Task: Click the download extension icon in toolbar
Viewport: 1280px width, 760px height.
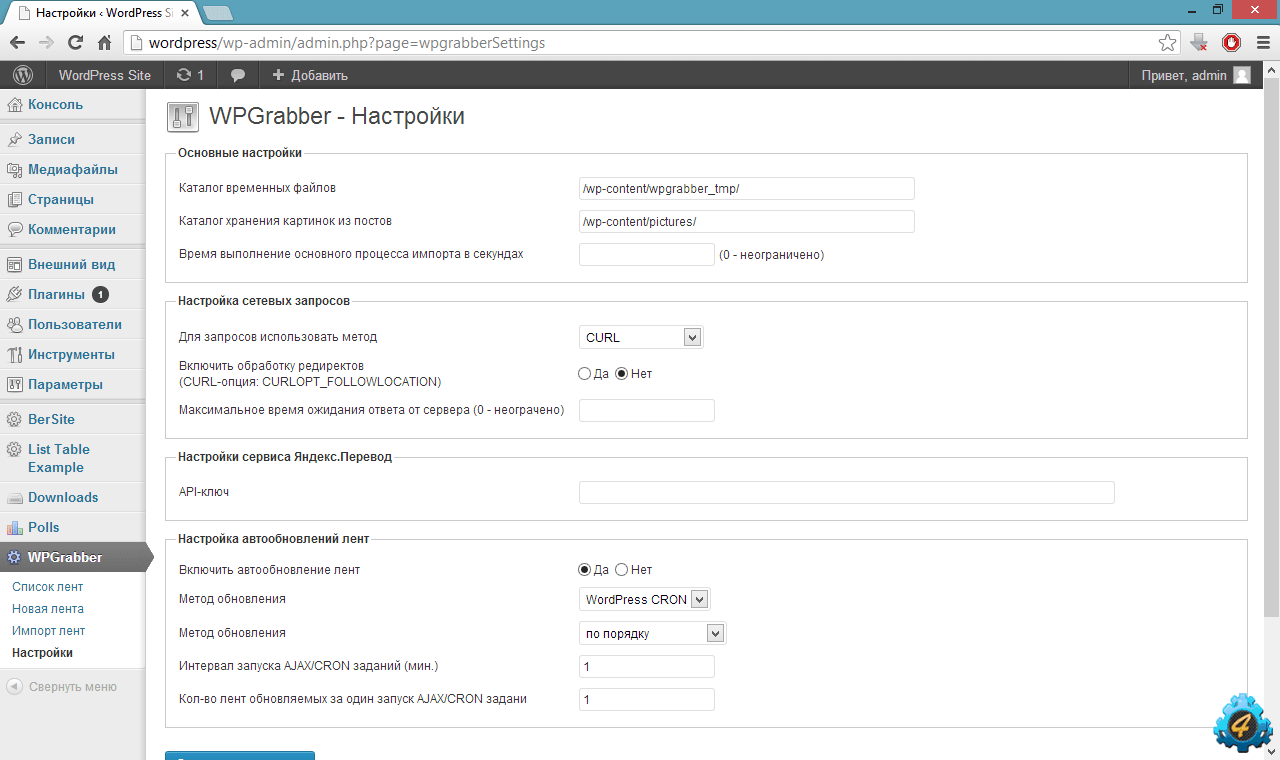Action: [x=1200, y=43]
